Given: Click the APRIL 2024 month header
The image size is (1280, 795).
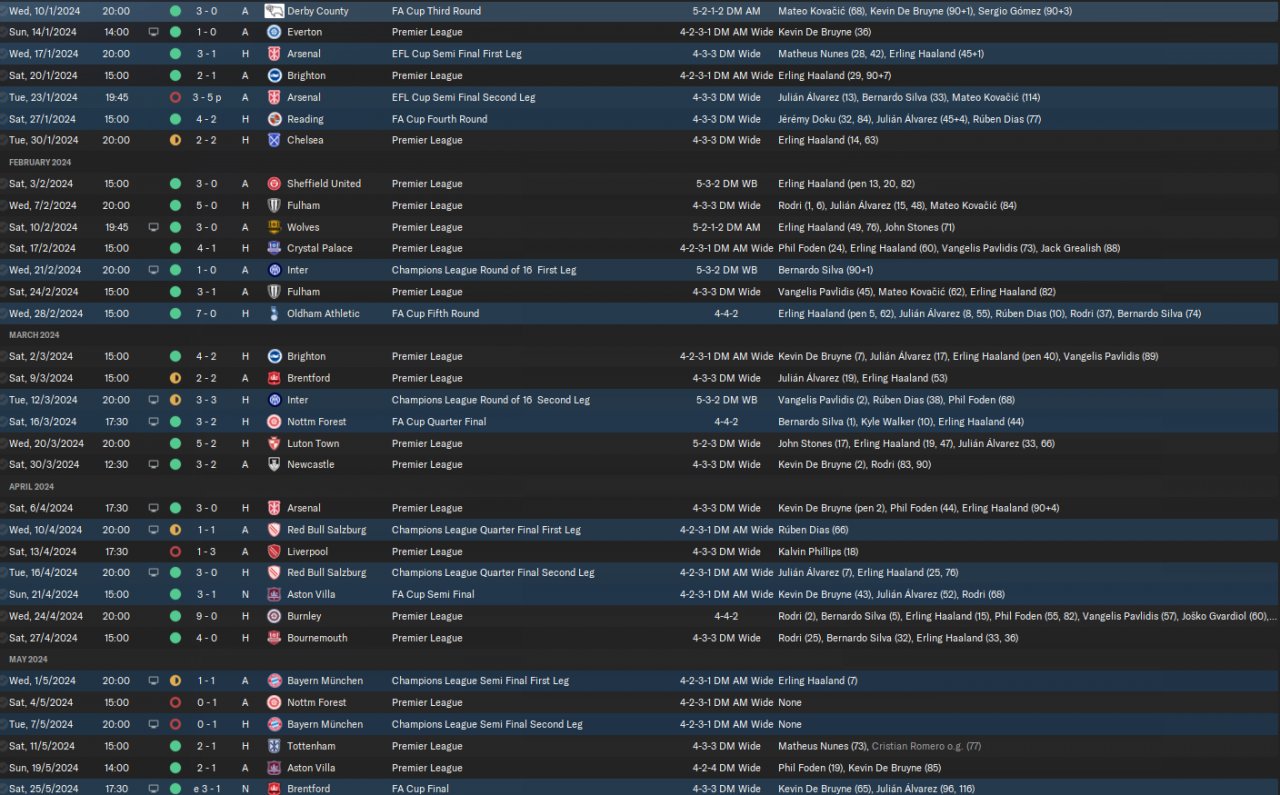Looking at the screenshot, I should point(31,487).
